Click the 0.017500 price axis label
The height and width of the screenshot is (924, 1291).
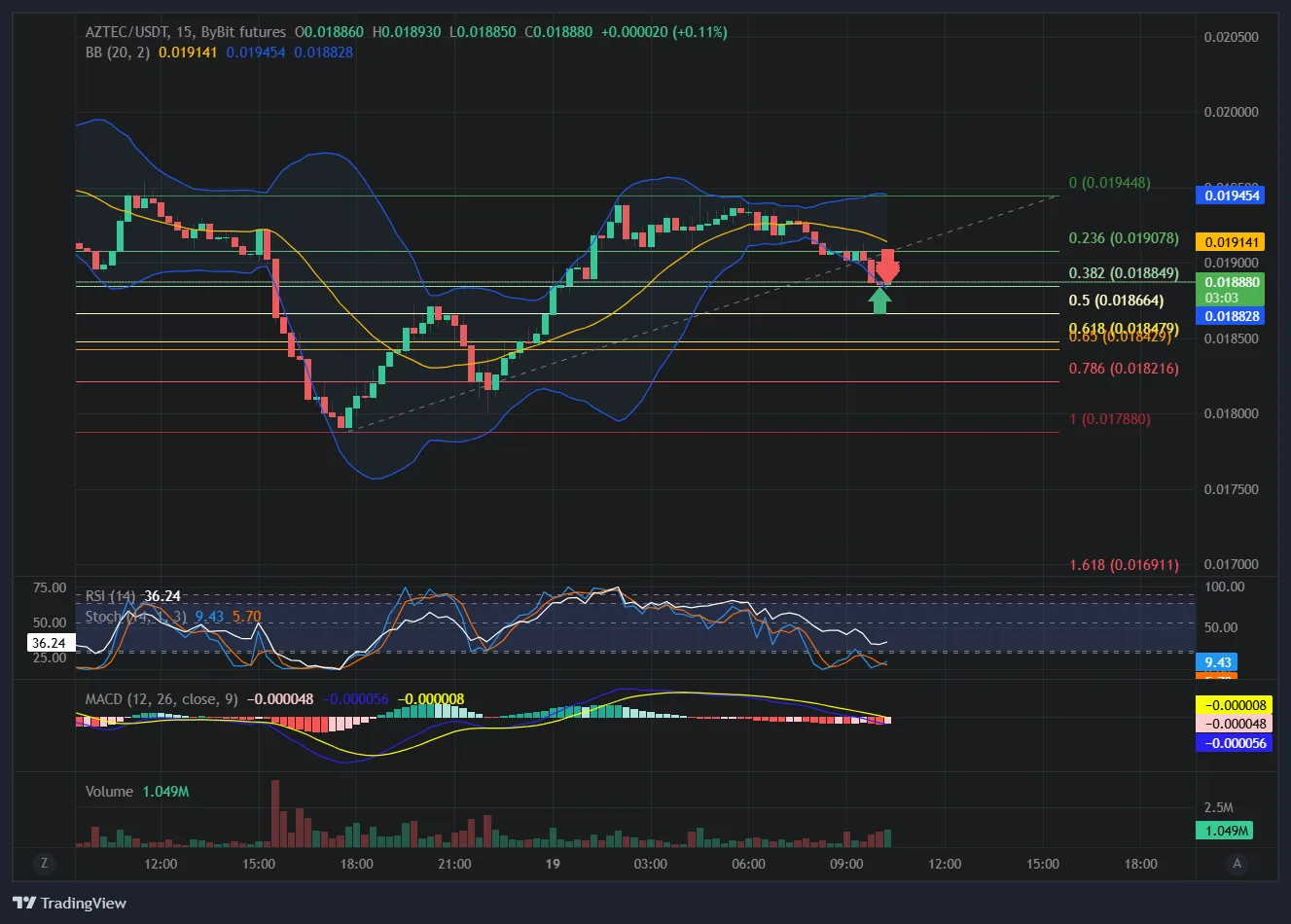1232,489
